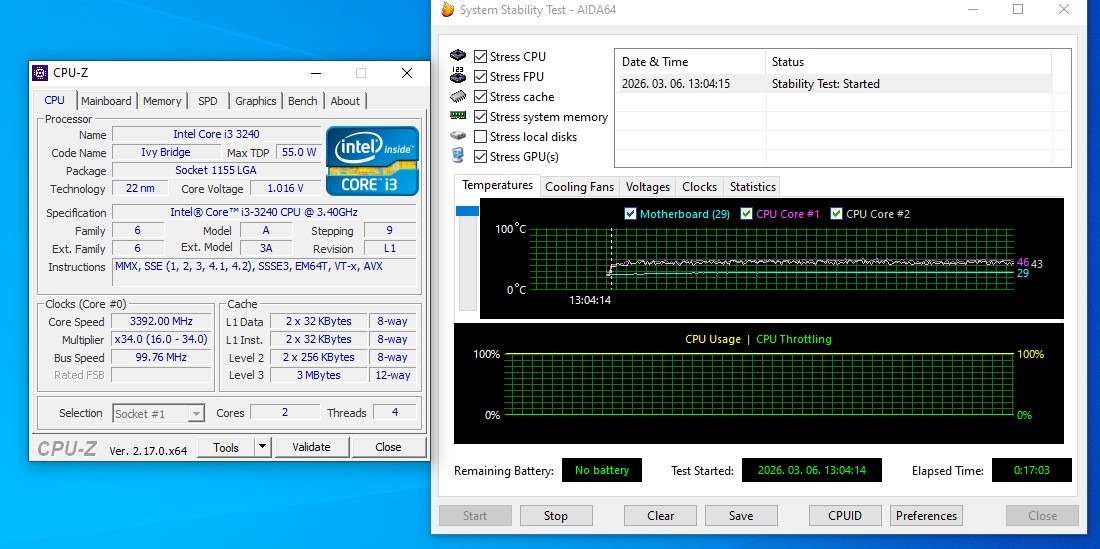Select the CPU tab in CPU-Z
Viewport: 1100px width, 549px height.
coord(54,100)
